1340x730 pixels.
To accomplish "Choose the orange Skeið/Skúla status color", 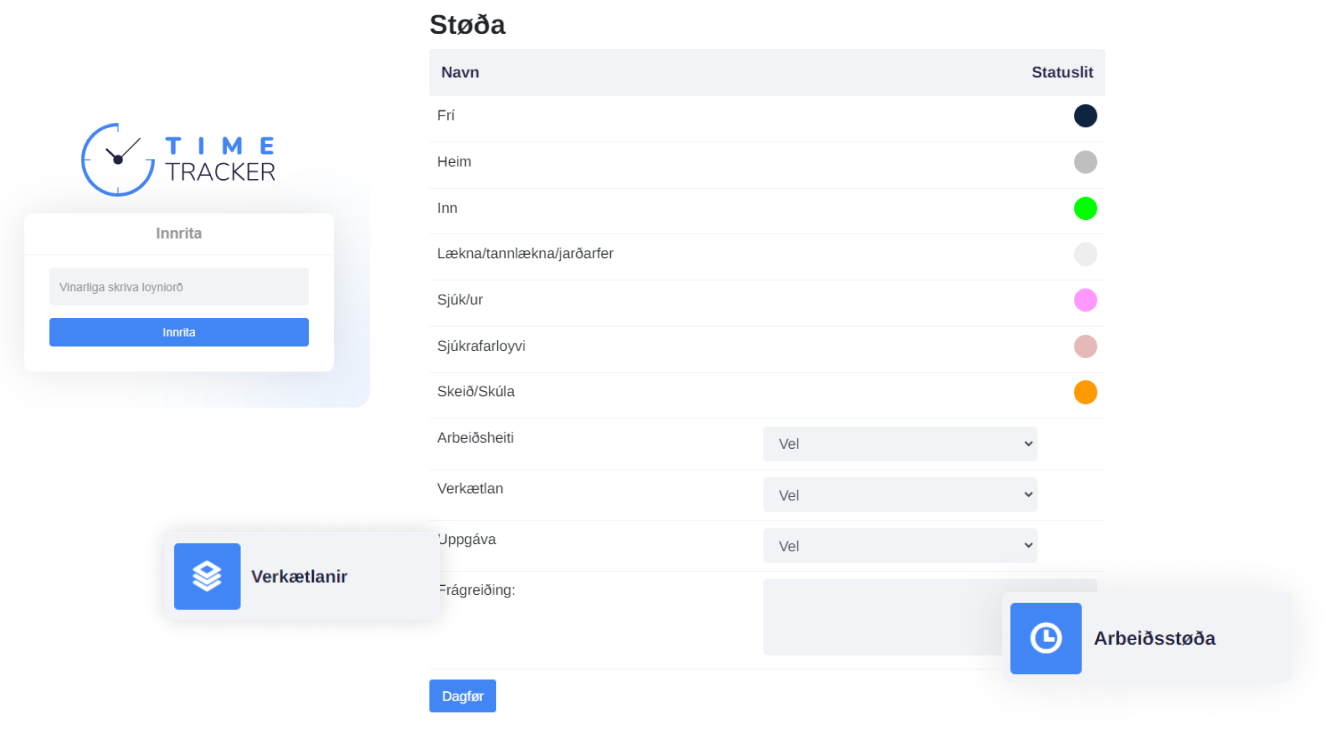I will [x=1085, y=392].
